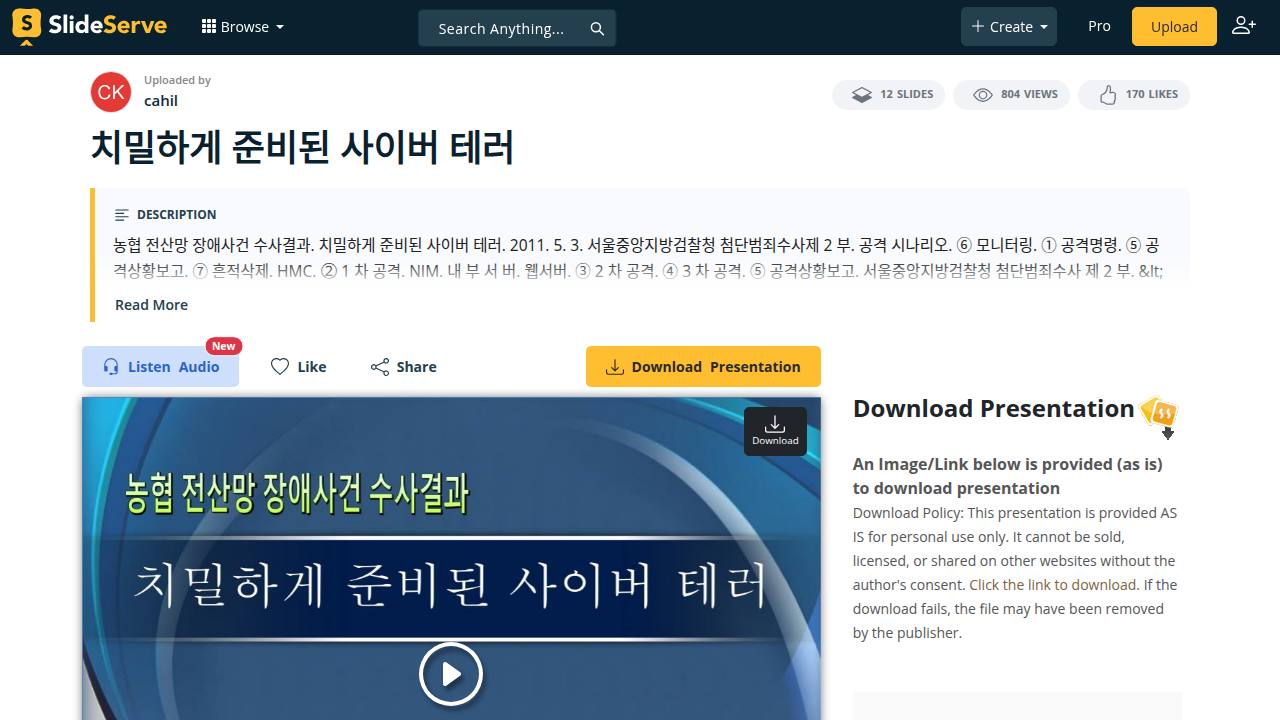Click the DESCRIPTION label
Viewport: 1280px width, 720px height.
click(x=176, y=215)
